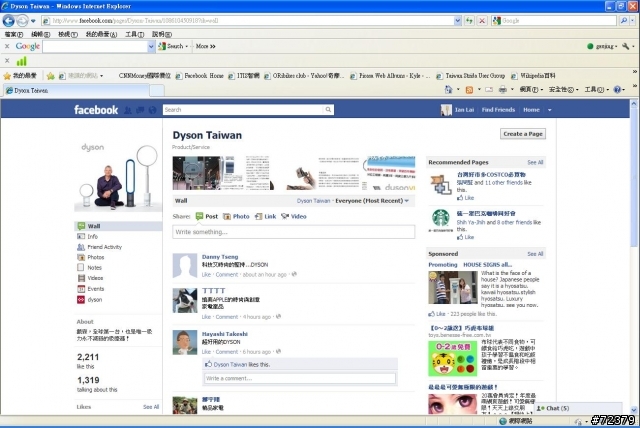Open the Edit menu (編輯)
Screen dimensions: 640x428
coord(40,34)
